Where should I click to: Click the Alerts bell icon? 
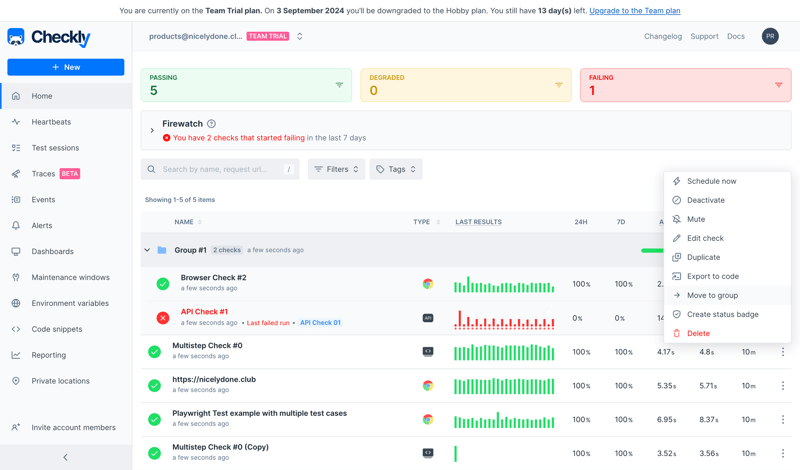(16, 226)
